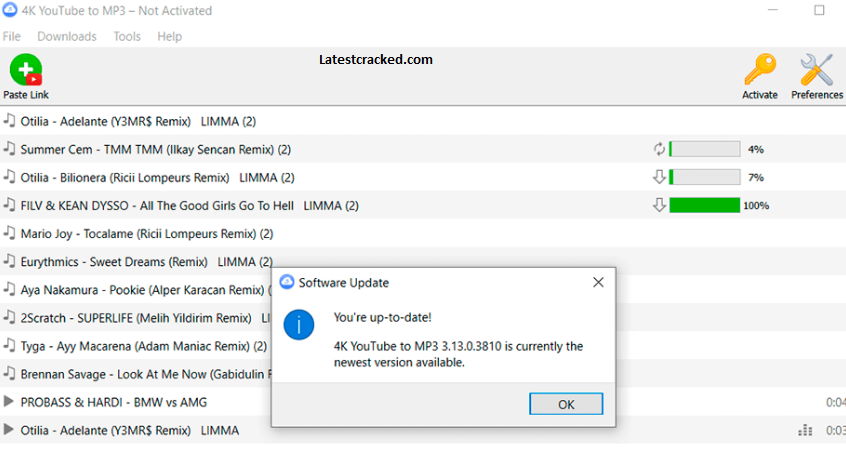Maximize the 4K YouTube to MP3 window
846x451 pixels.
tap(819, 10)
